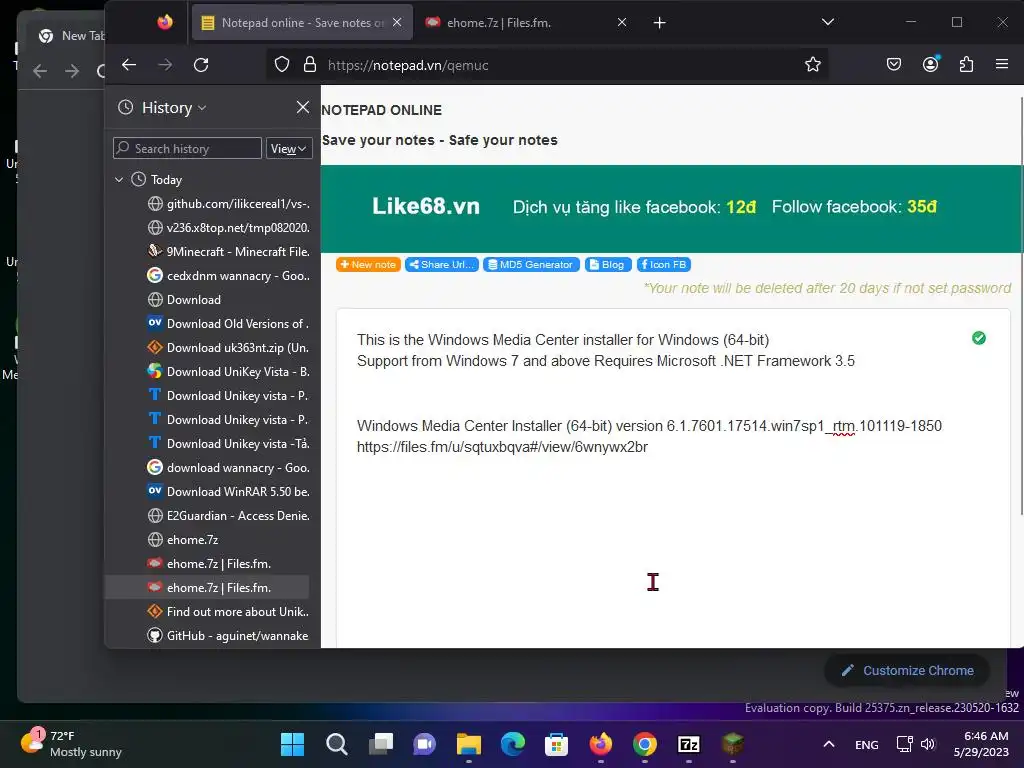Open the Firefox hamburger application menu
The height and width of the screenshot is (768, 1024).
click(1002, 64)
